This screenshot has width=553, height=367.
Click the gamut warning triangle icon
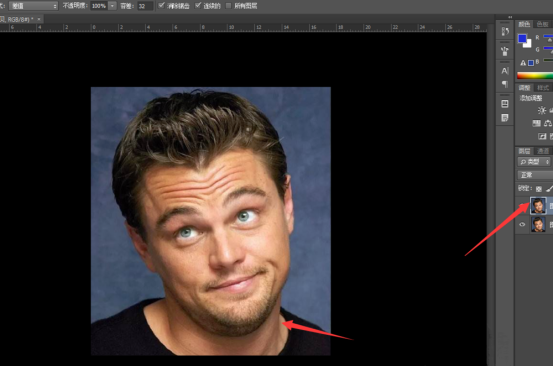(523, 63)
